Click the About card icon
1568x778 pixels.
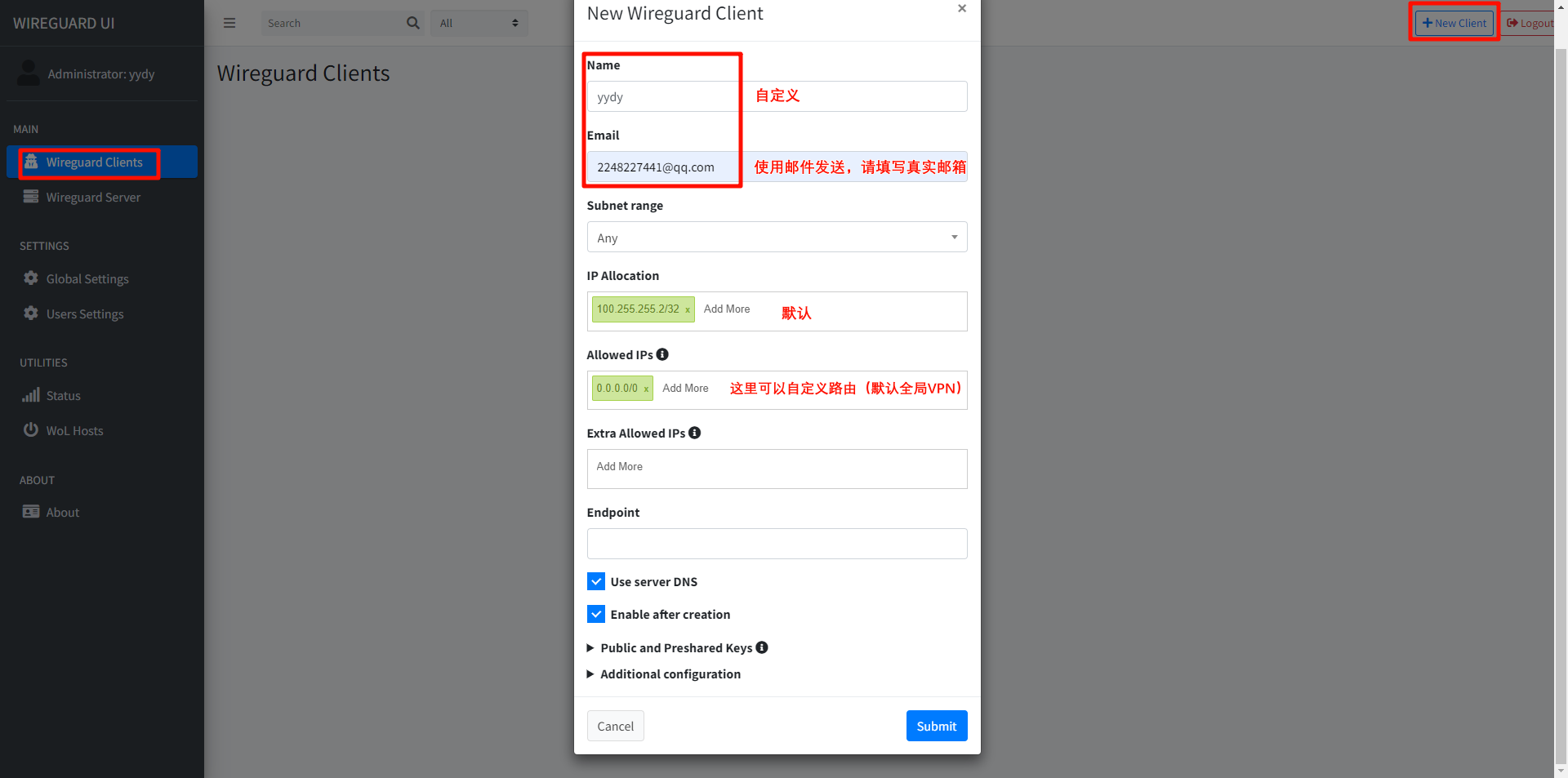tap(31, 511)
